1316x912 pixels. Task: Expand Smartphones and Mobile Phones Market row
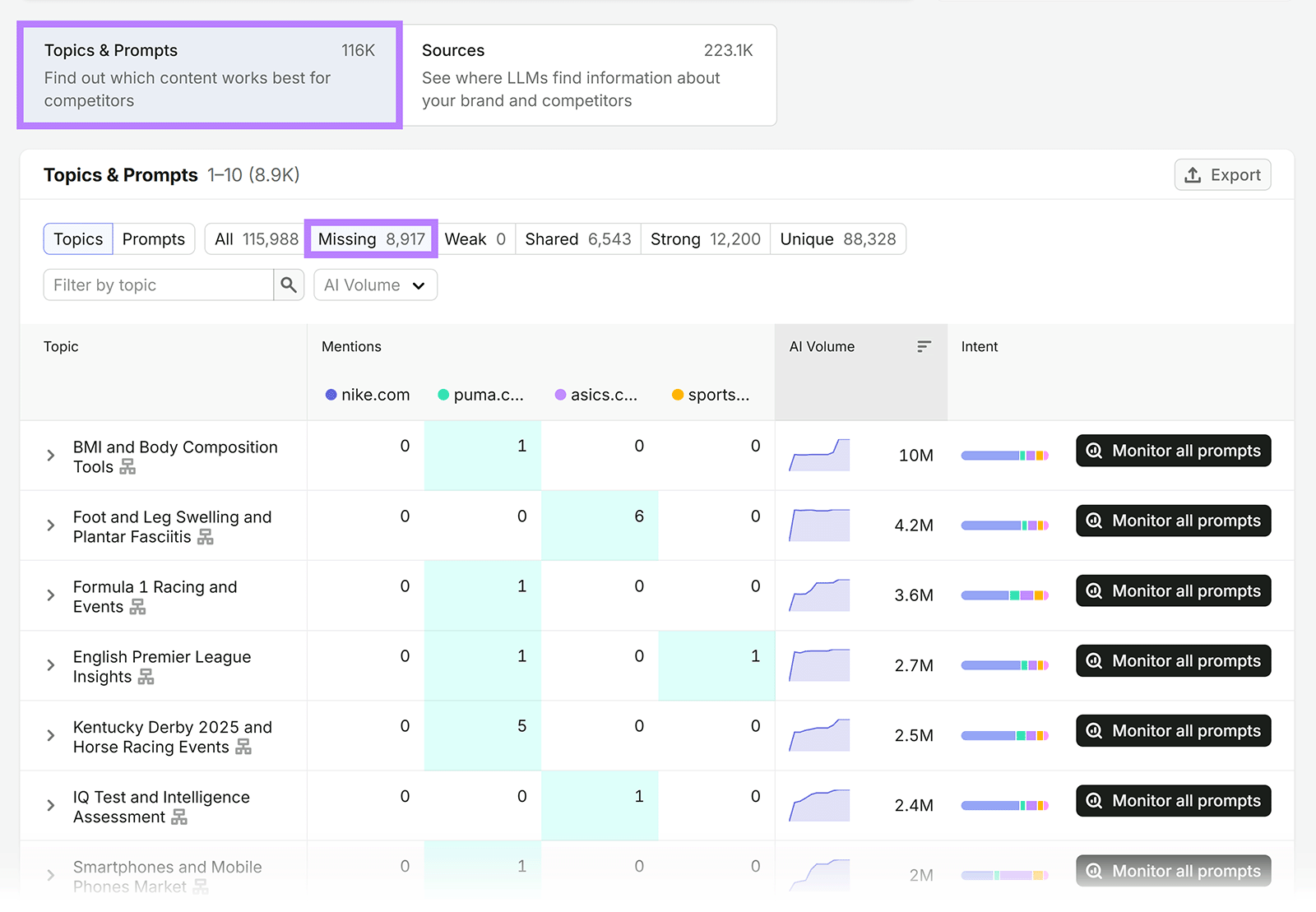(x=51, y=875)
